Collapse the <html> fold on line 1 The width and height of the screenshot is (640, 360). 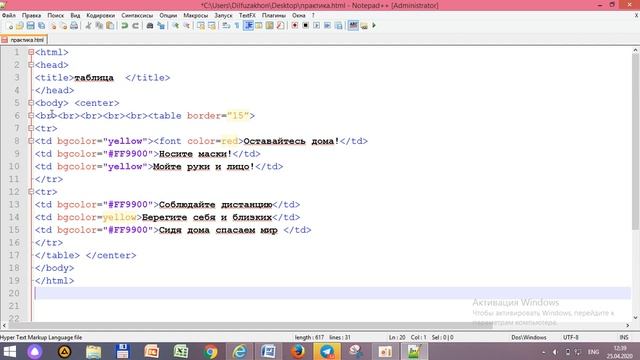coord(31,52)
